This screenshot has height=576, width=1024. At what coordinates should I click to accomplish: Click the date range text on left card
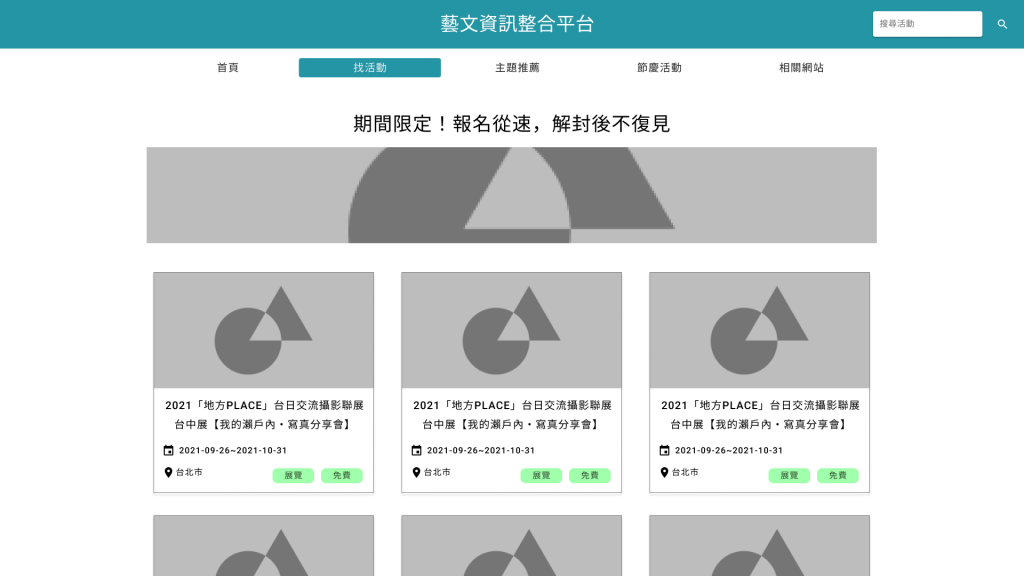coord(233,450)
